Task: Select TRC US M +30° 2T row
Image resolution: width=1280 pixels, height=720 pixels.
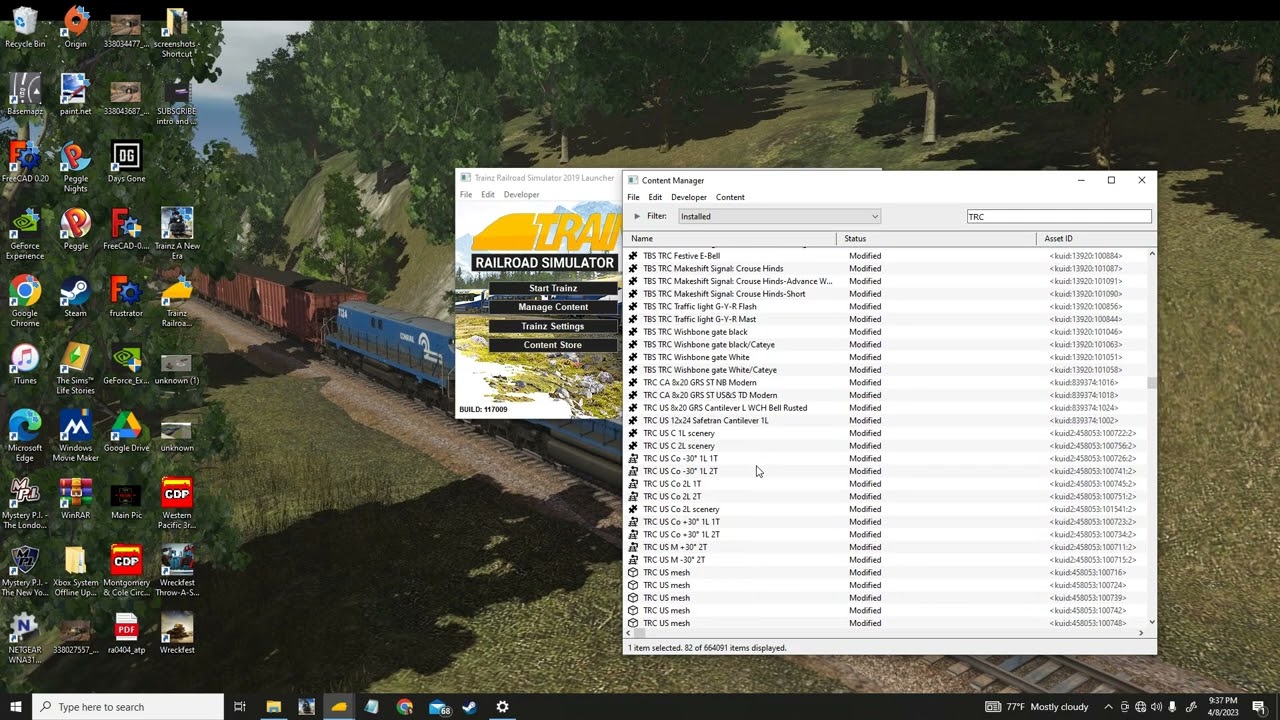Action: tap(885, 547)
